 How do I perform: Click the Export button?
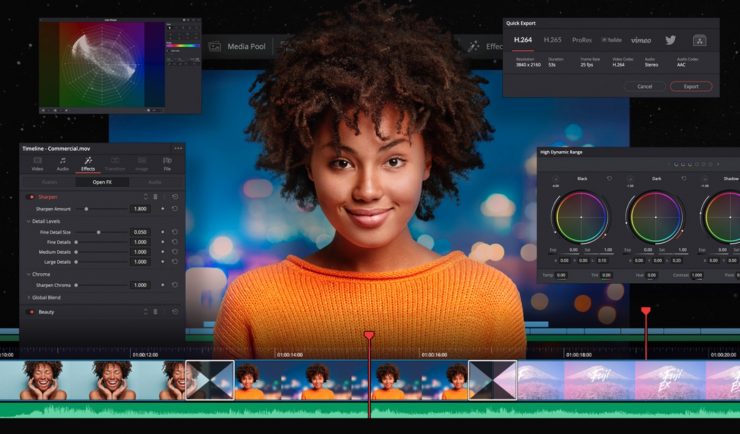pos(690,87)
